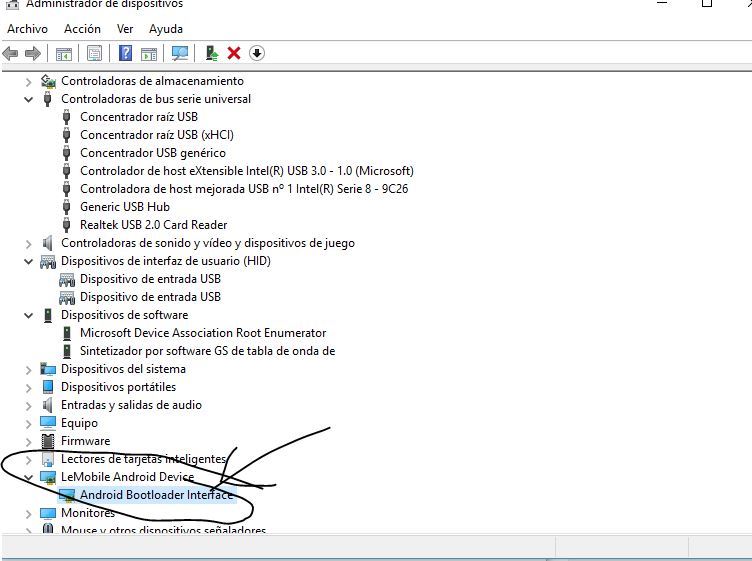Viewport: 752px width, 561px height.
Task: Open the Archivo menu
Action: click(27, 29)
